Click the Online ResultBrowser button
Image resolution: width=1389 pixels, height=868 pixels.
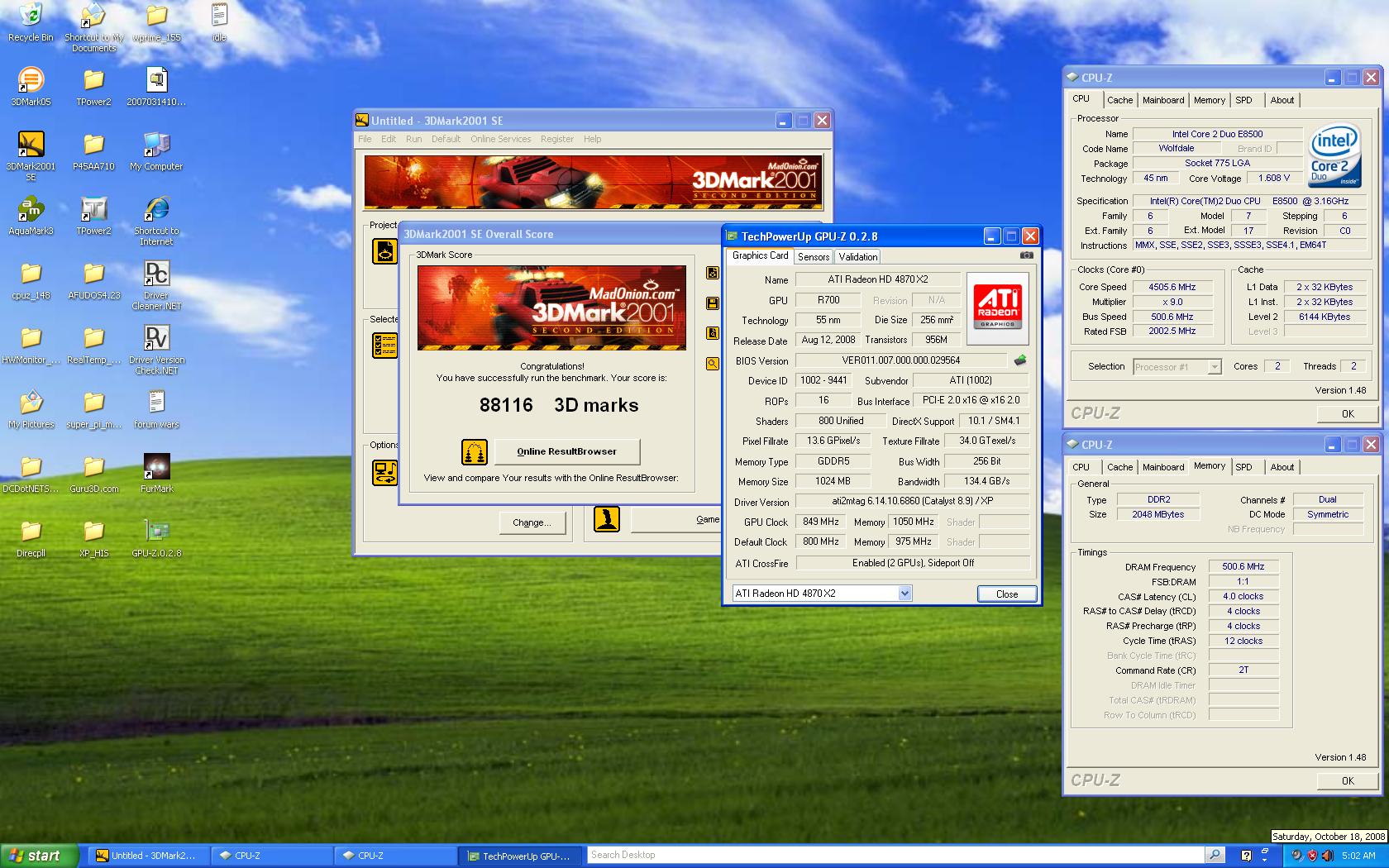pos(567,451)
